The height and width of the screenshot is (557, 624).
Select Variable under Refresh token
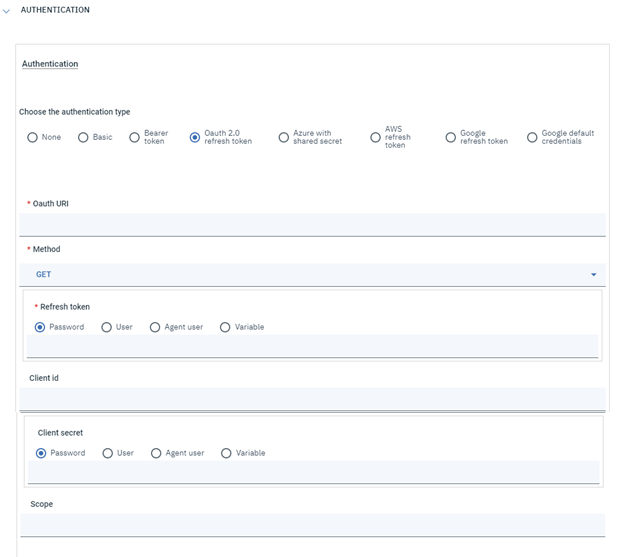[225, 327]
